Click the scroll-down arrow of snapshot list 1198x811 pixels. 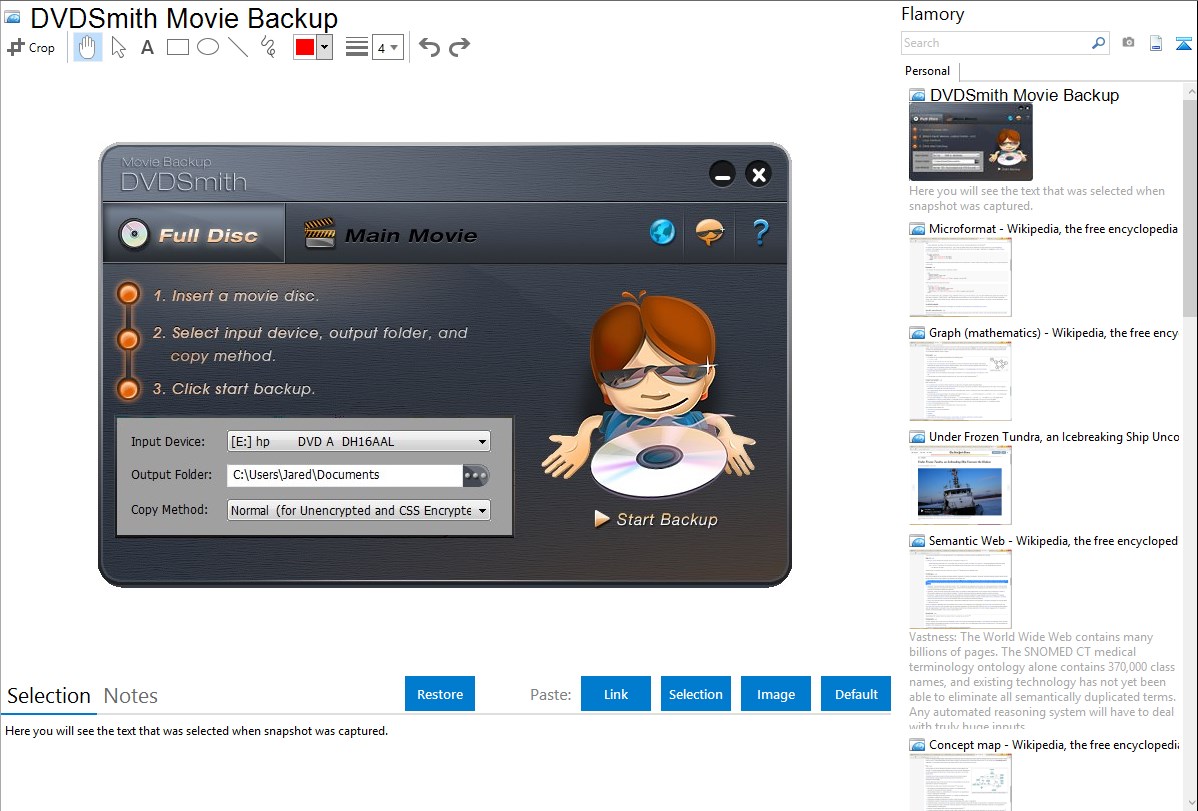[x=1190, y=803]
